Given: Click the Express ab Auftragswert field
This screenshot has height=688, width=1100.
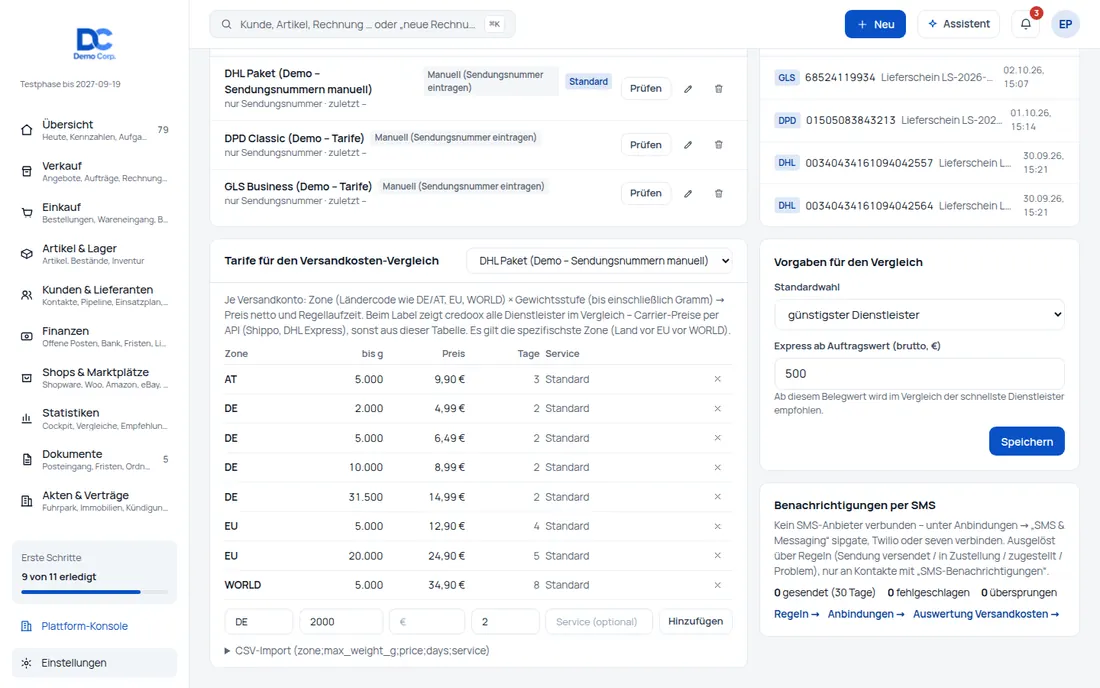Looking at the screenshot, I should point(919,374).
